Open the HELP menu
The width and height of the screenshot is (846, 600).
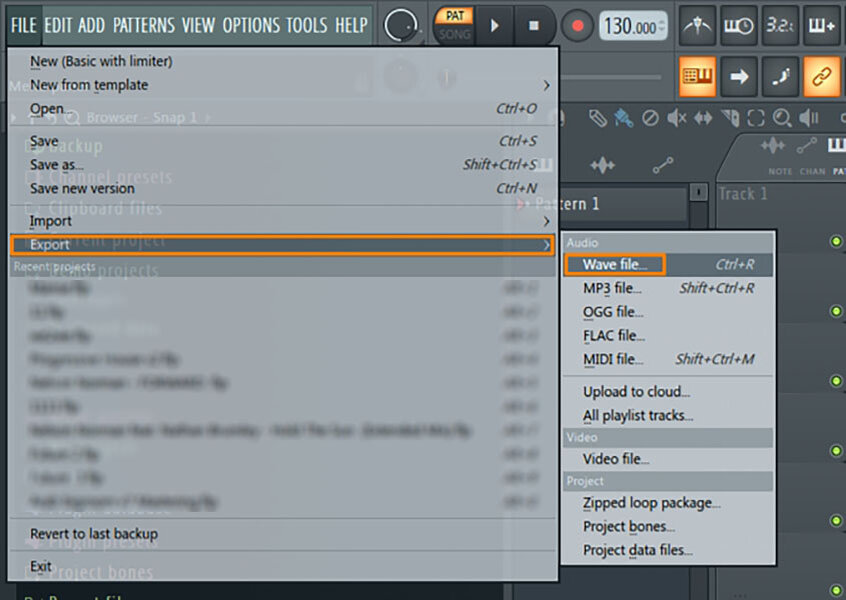tap(351, 25)
